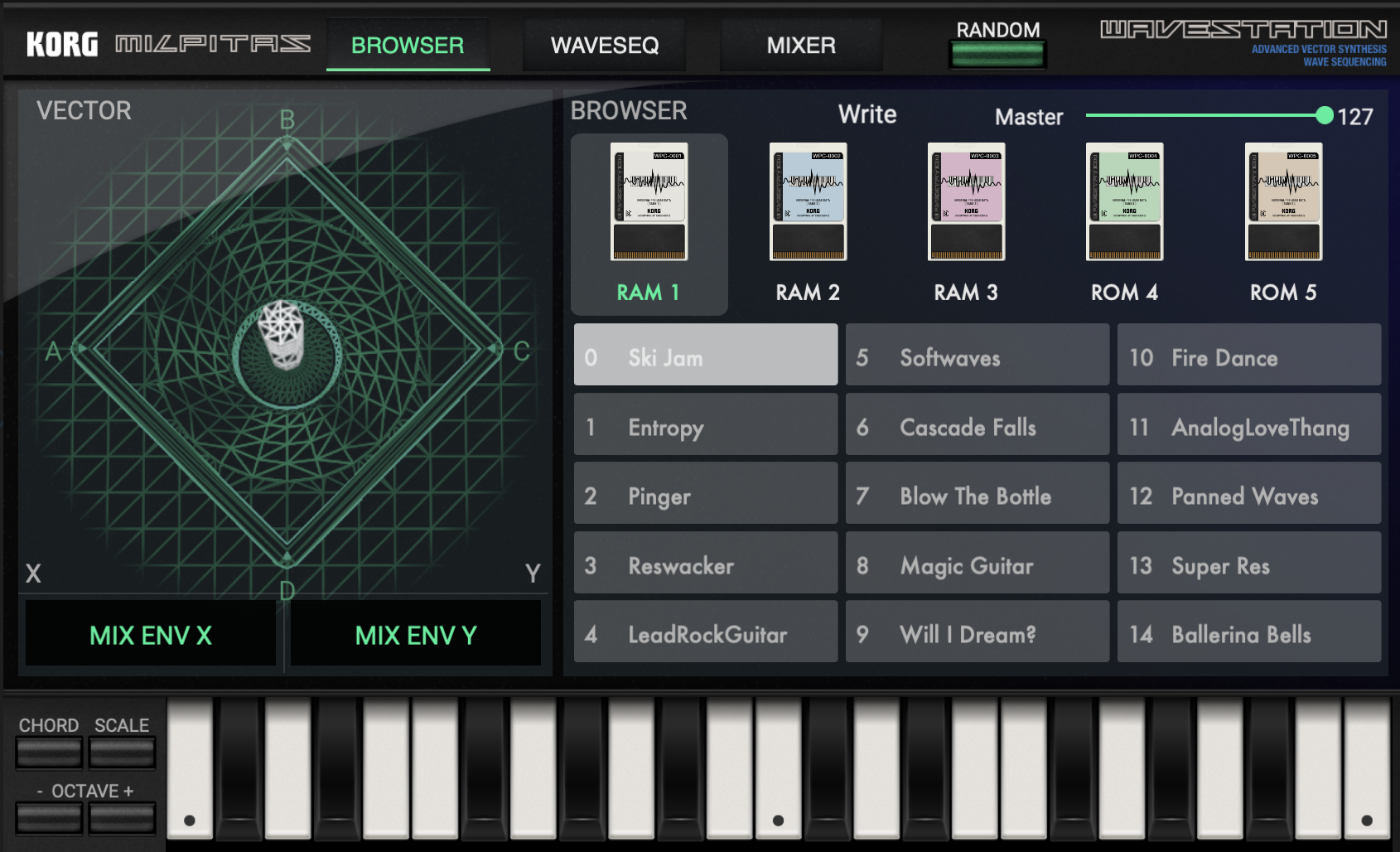Toggle the SCALE button
Viewport: 1400px width, 852px height.
(122, 753)
